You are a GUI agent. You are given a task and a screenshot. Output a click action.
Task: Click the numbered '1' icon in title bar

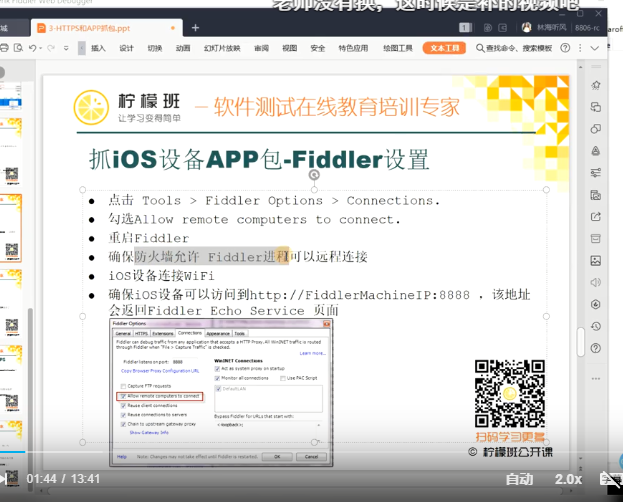coord(465,27)
